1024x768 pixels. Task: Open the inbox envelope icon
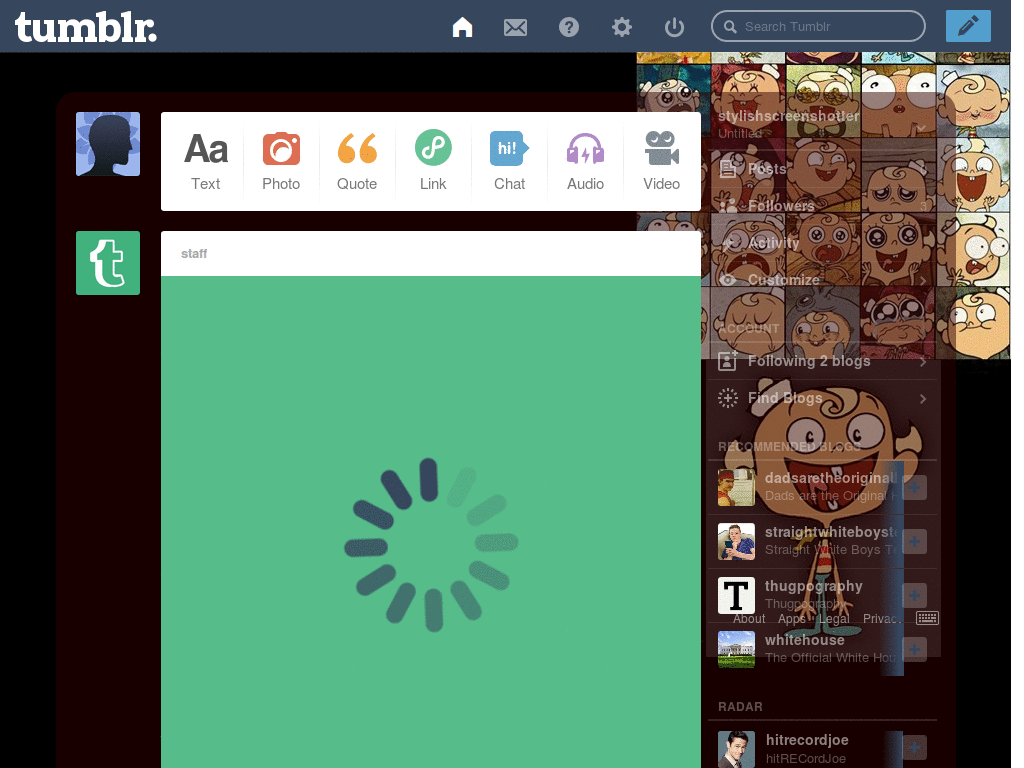tap(515, 27)
